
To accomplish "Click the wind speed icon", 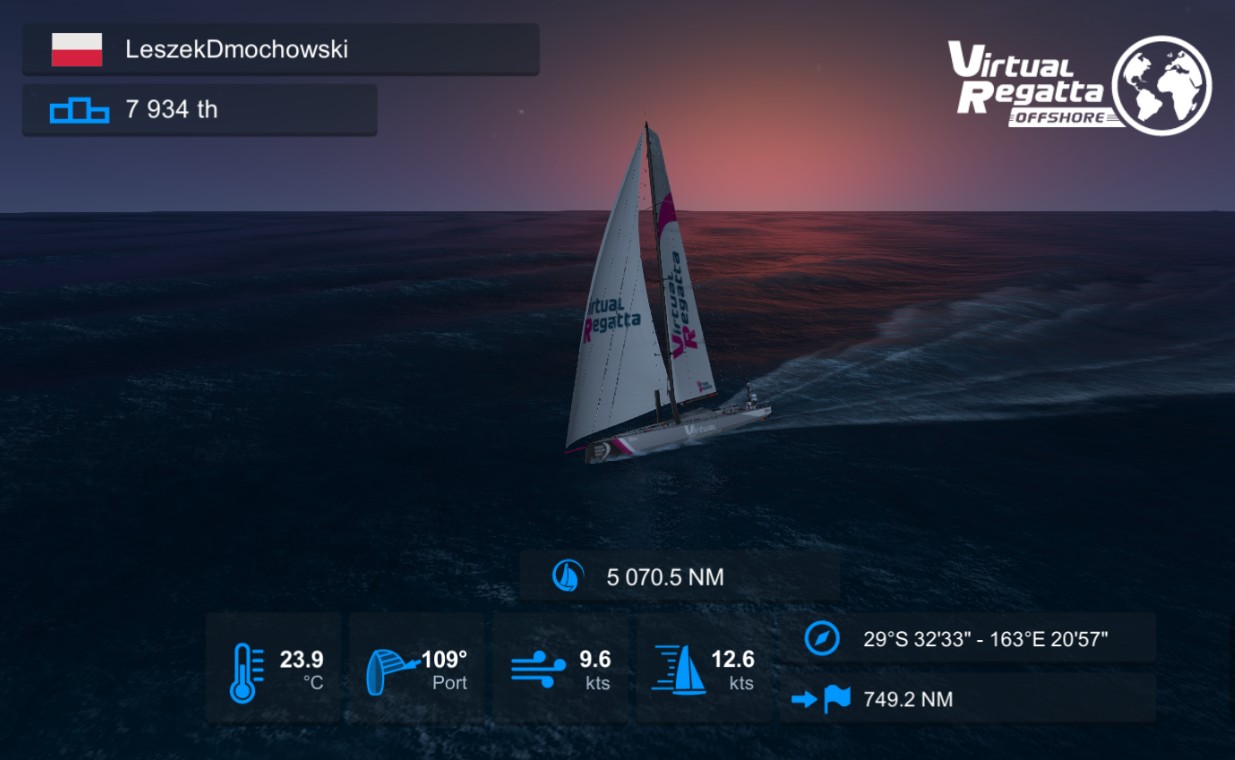I will 539,670.
